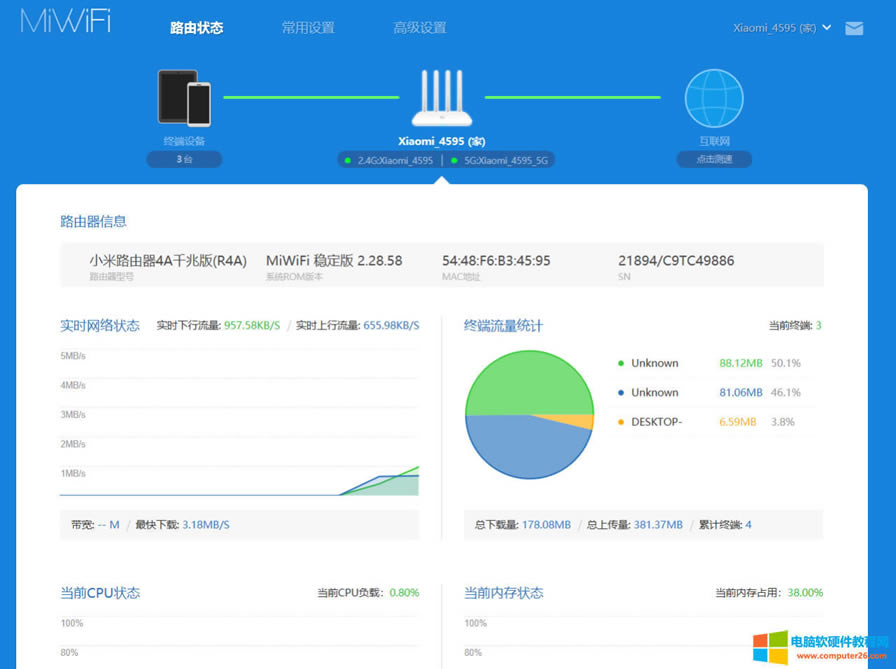The height and width of the screenshot is (669, 896).
Task: Select the Xiaomi_4595 router icon
Action: (x=443, y=95)
